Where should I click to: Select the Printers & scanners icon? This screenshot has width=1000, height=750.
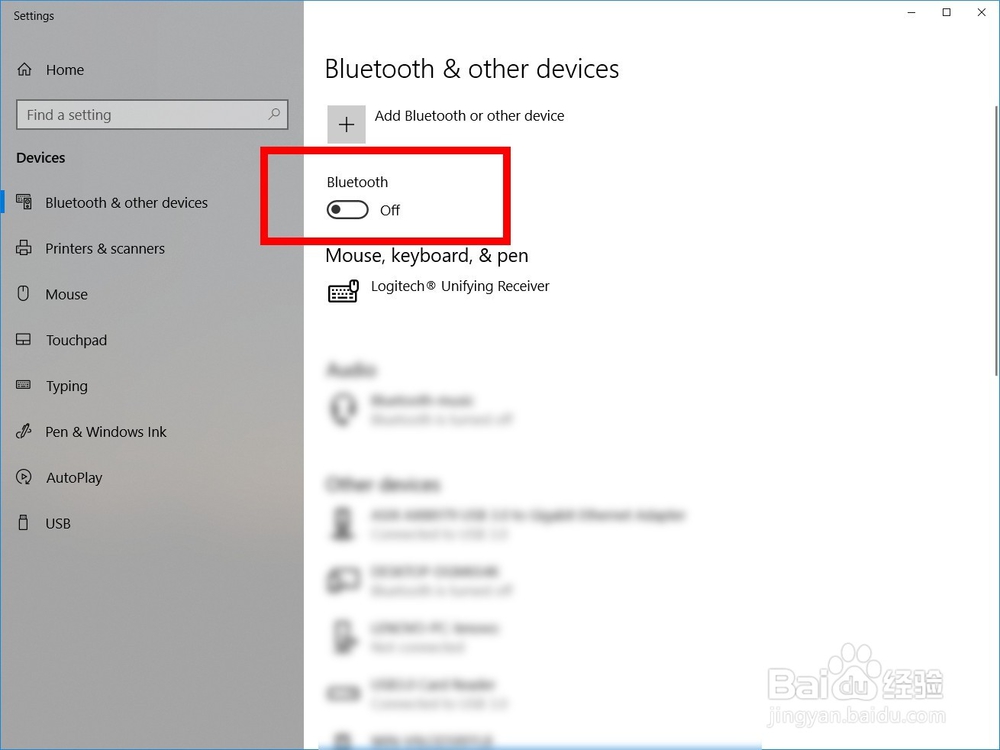pos(23,248)
